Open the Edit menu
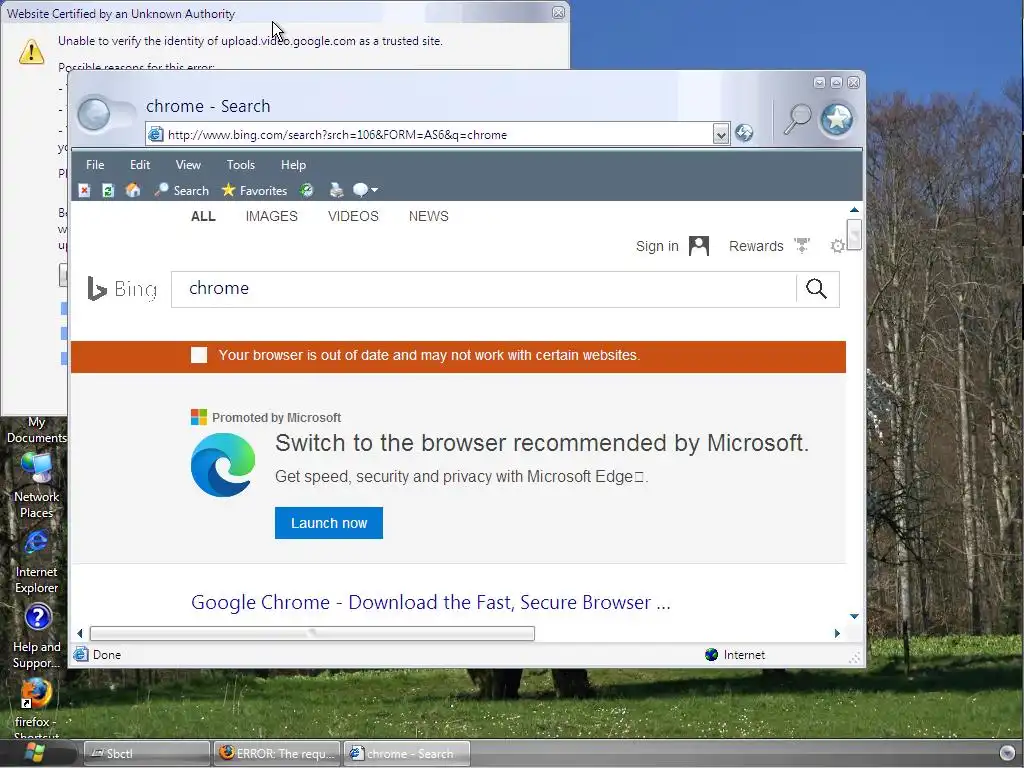Viewport: 1024px width, 768px height. click(x=140, y=165)
